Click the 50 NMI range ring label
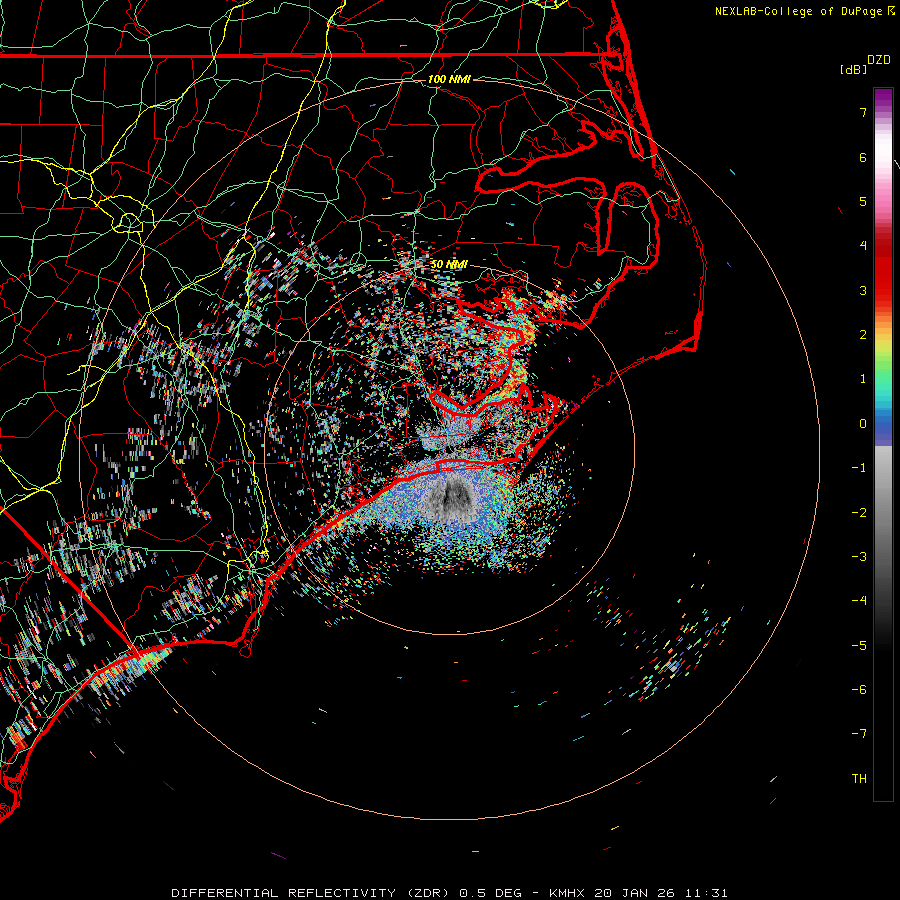This screenshot has height=900, width=900. (x=449, y=264)
